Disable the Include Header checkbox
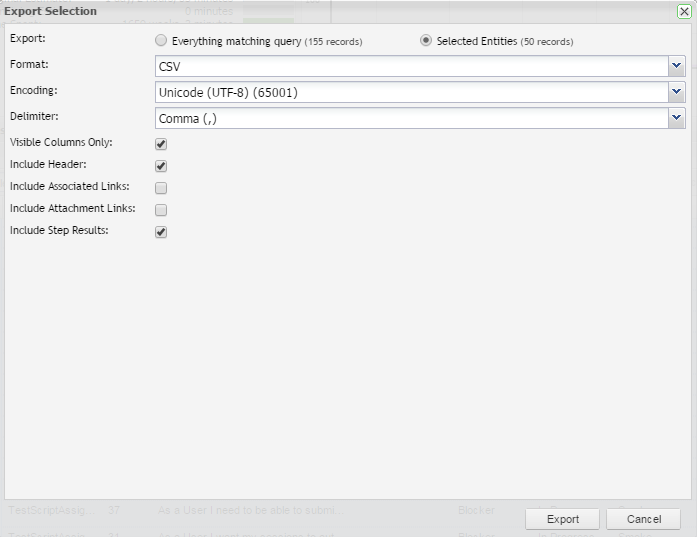697x537 pixels. pos(161,166)
